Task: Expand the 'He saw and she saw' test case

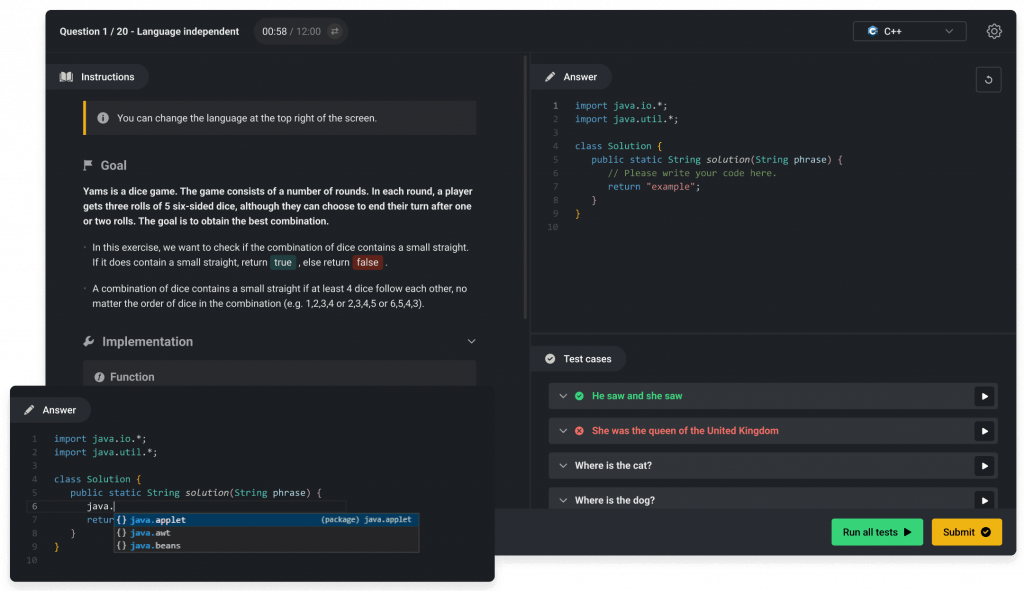Action: coord(561,396)
